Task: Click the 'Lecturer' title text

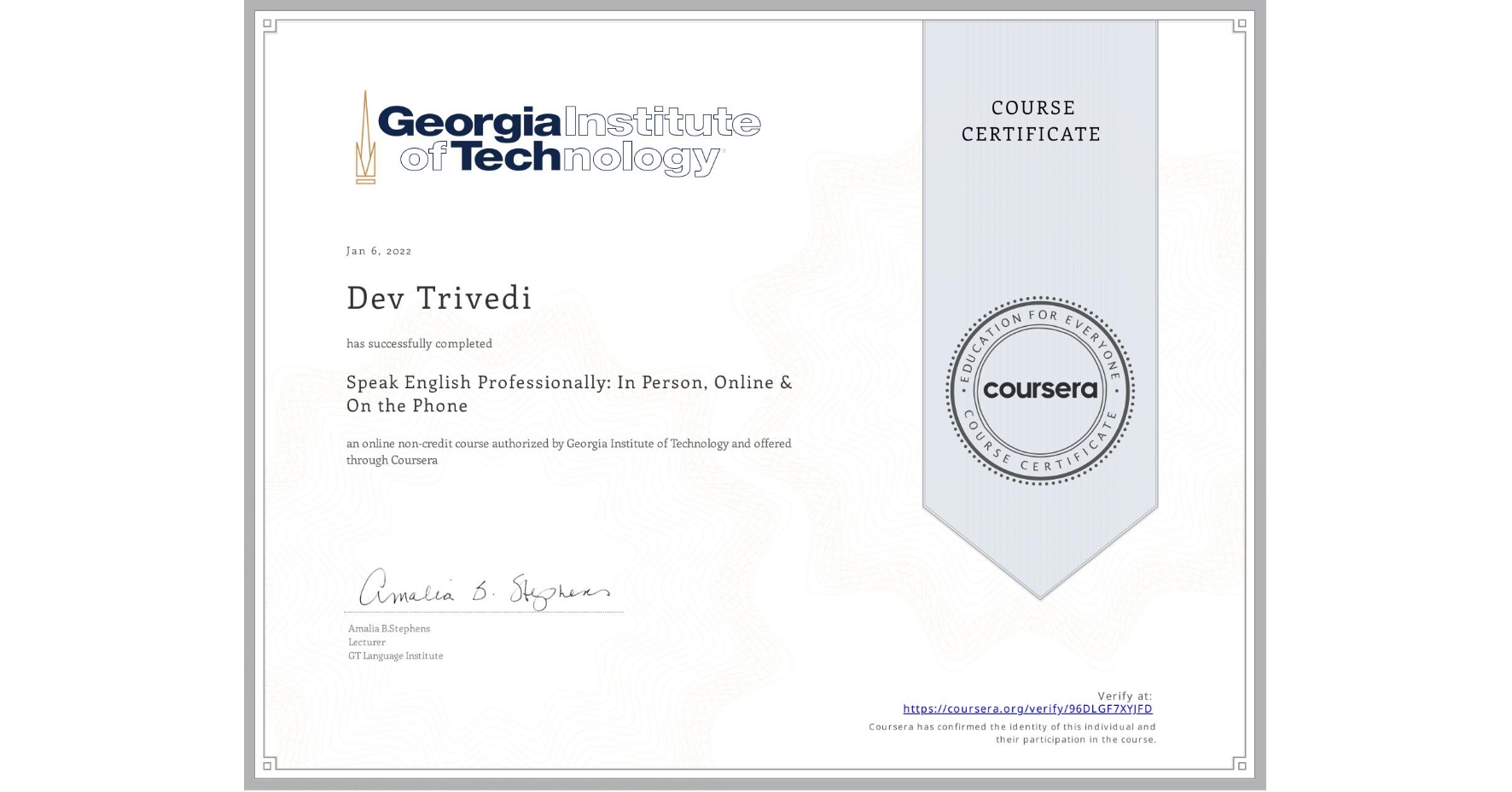Action: tap(367, 642)
